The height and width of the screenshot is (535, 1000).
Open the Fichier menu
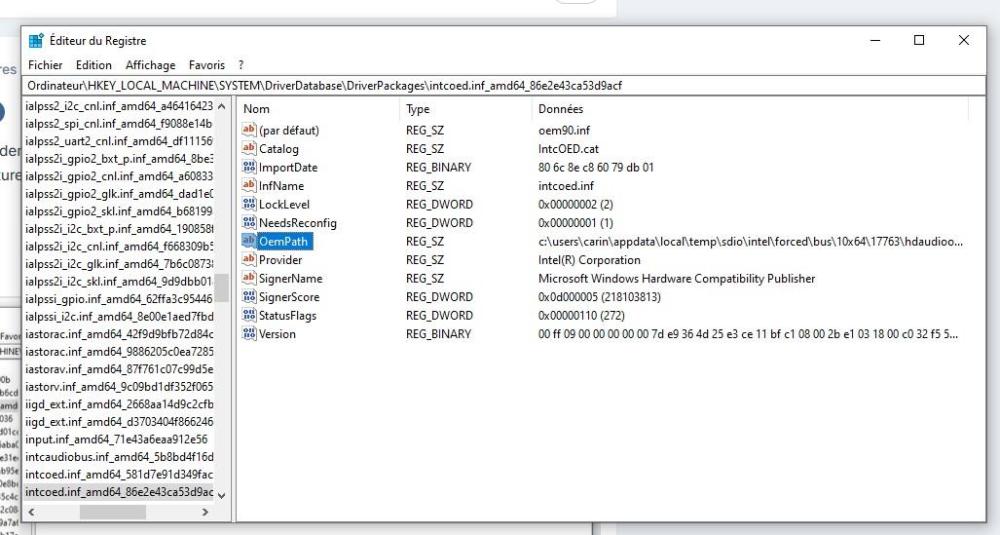(45, 65)
